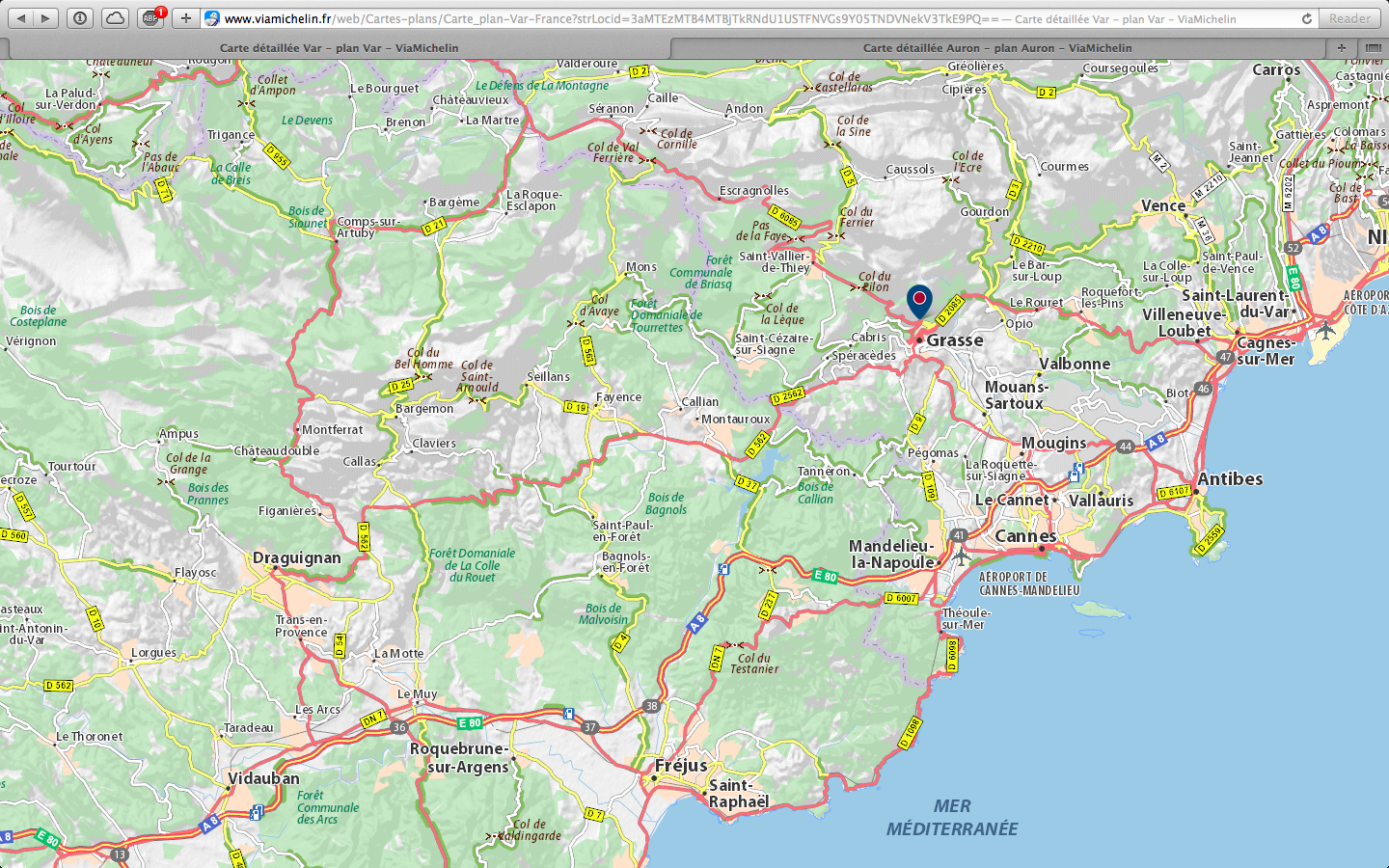Click motorway exit marker 47 near Cagnes-sur-Mer

[x=1225, y=357]
